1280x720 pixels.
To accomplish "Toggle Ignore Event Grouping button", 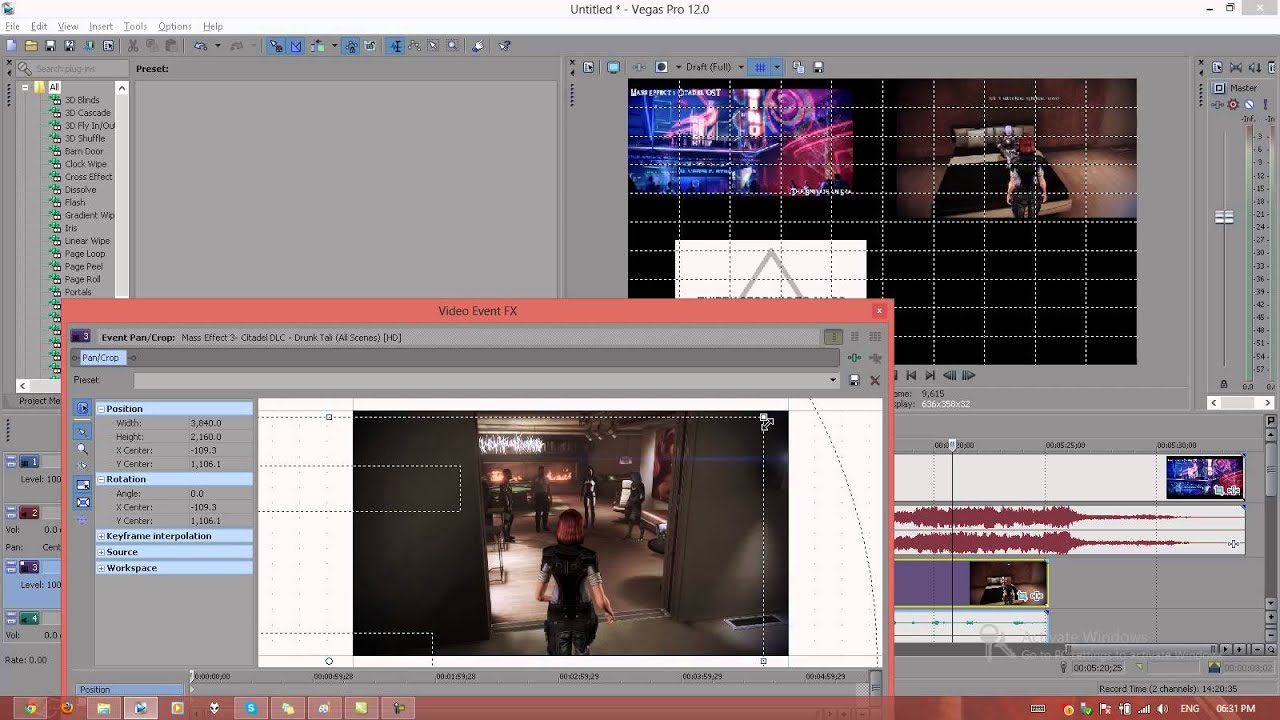I will point(370,46).
